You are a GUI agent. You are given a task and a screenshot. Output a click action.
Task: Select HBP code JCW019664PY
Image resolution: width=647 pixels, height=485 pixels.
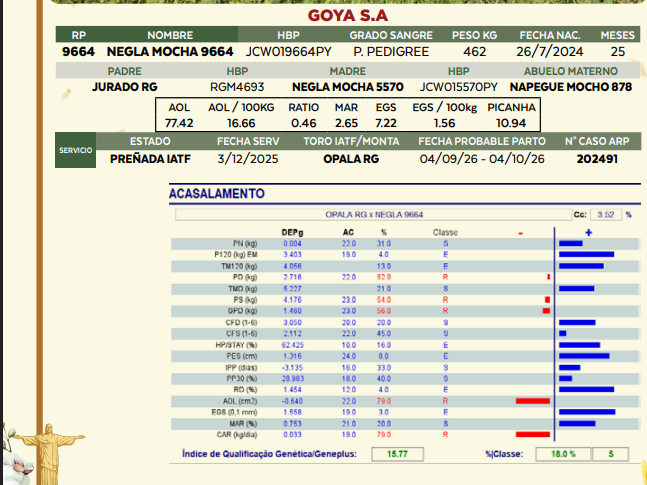point(288,52)
